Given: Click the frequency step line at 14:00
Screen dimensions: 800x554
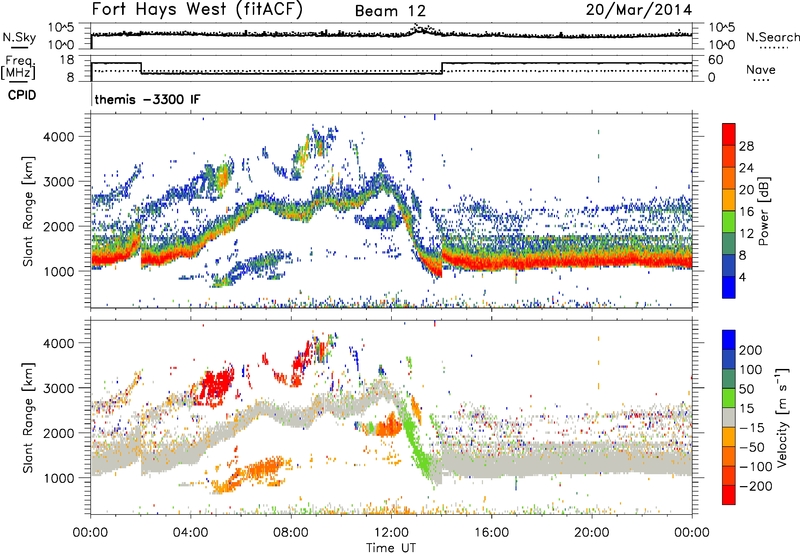Looking at the screenshot, I should pyautogui.click(x=442, y=68).
